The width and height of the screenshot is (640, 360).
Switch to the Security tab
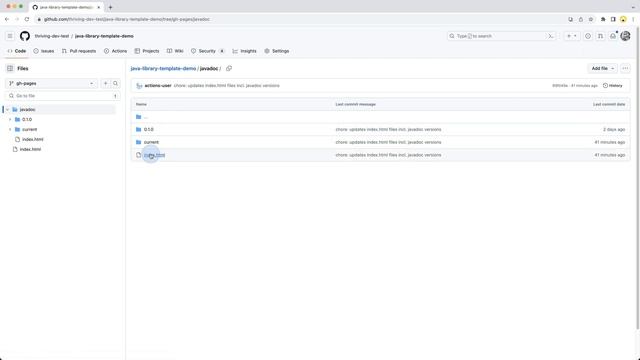(x=208, y=51)
